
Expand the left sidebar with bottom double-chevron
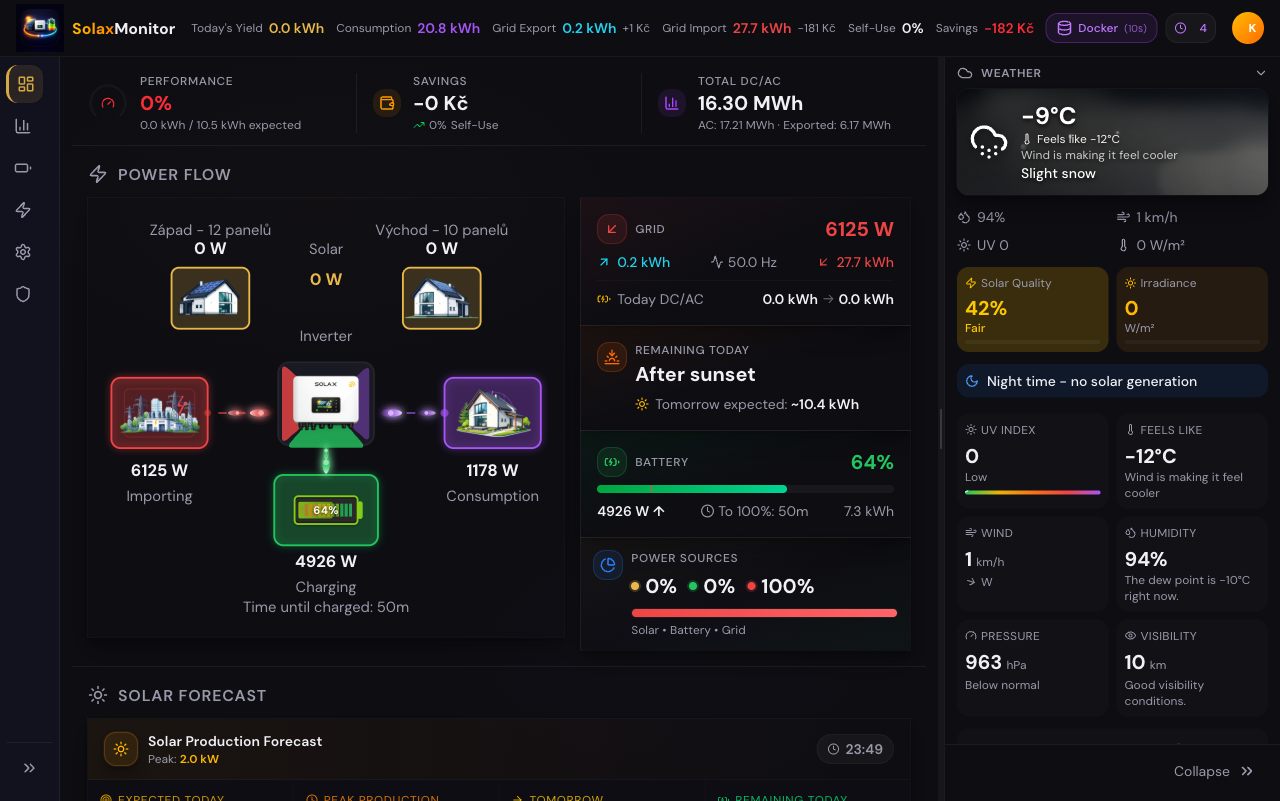(x=28, y=768)
